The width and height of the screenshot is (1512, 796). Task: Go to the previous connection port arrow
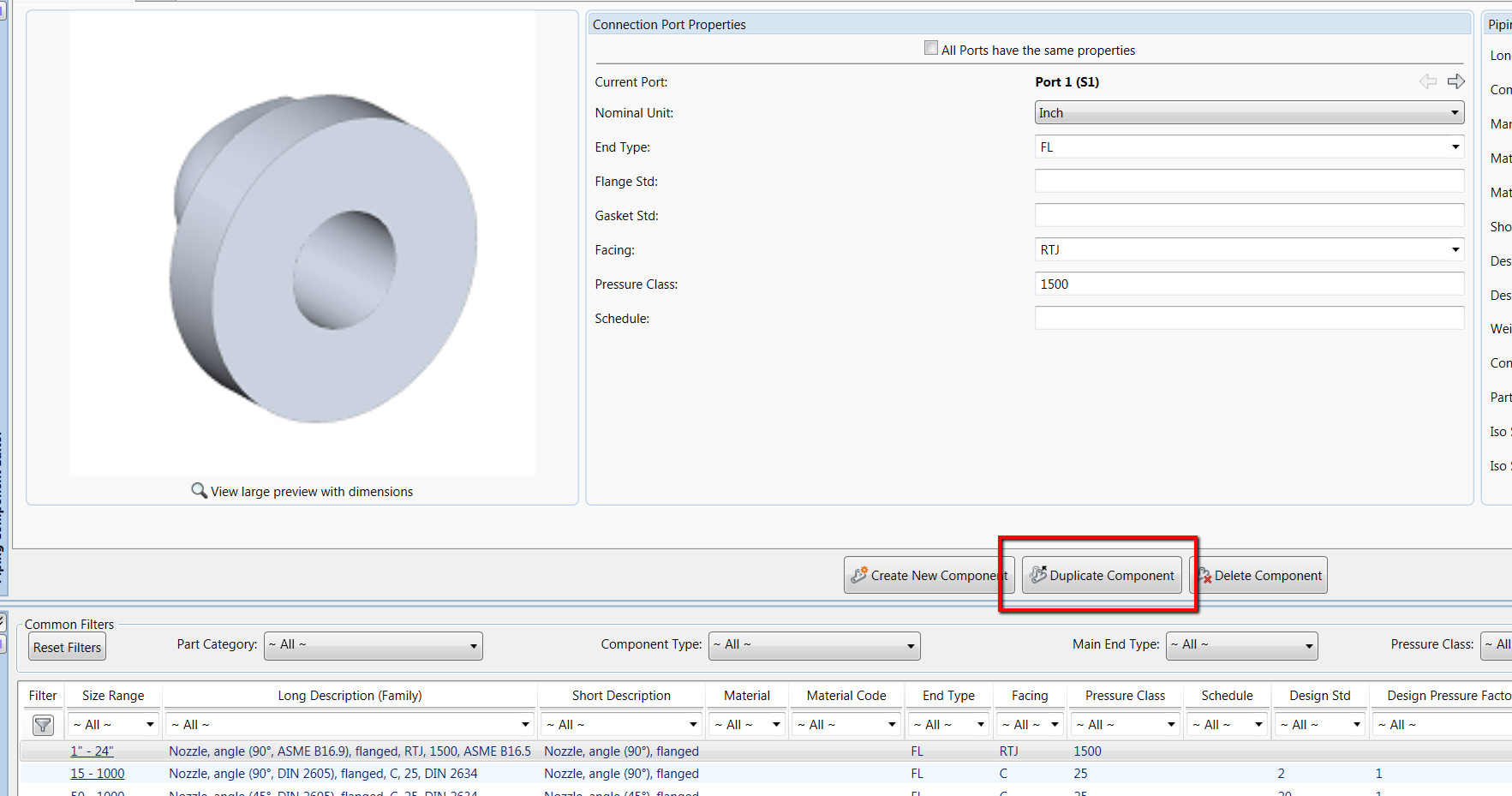[1428, 81]
